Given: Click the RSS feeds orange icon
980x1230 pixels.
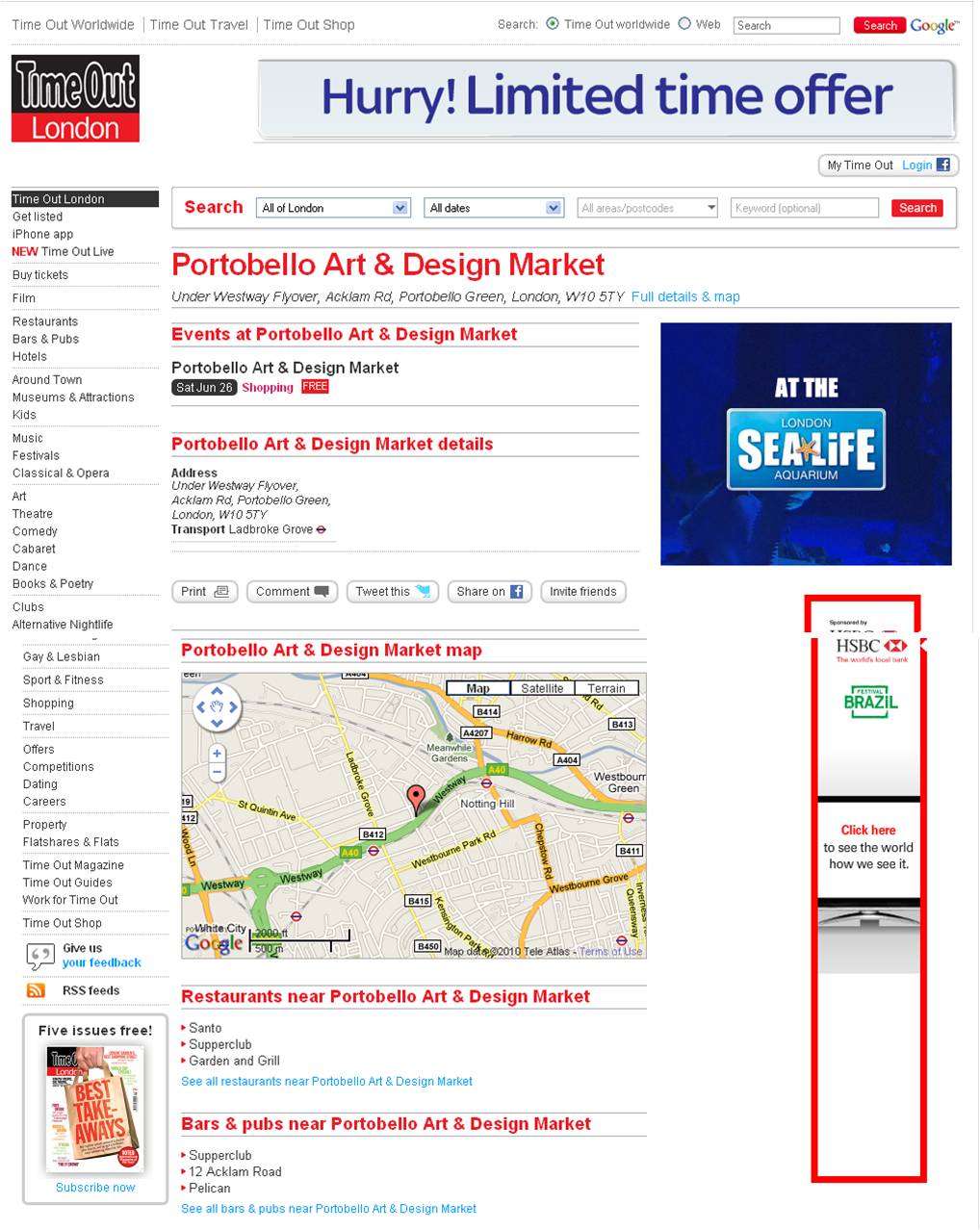Looking at the screenshot, I should point(36,990).
